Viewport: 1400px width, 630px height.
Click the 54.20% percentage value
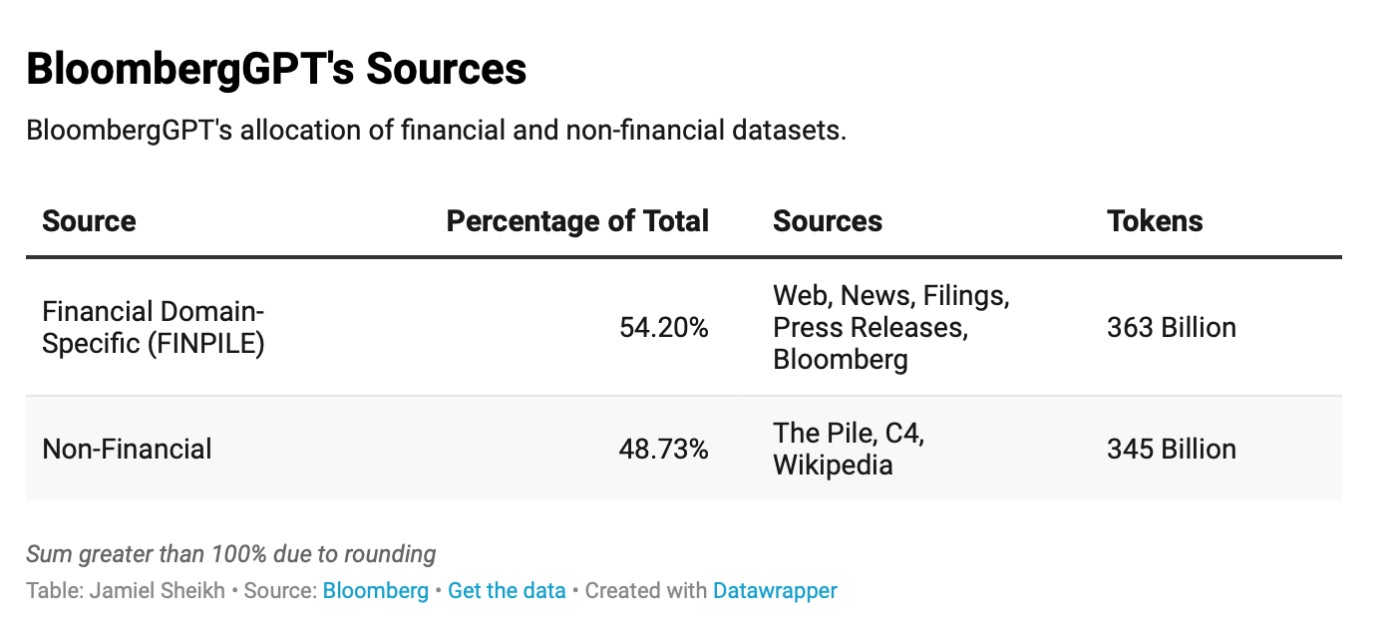click(x=663, y=327)
